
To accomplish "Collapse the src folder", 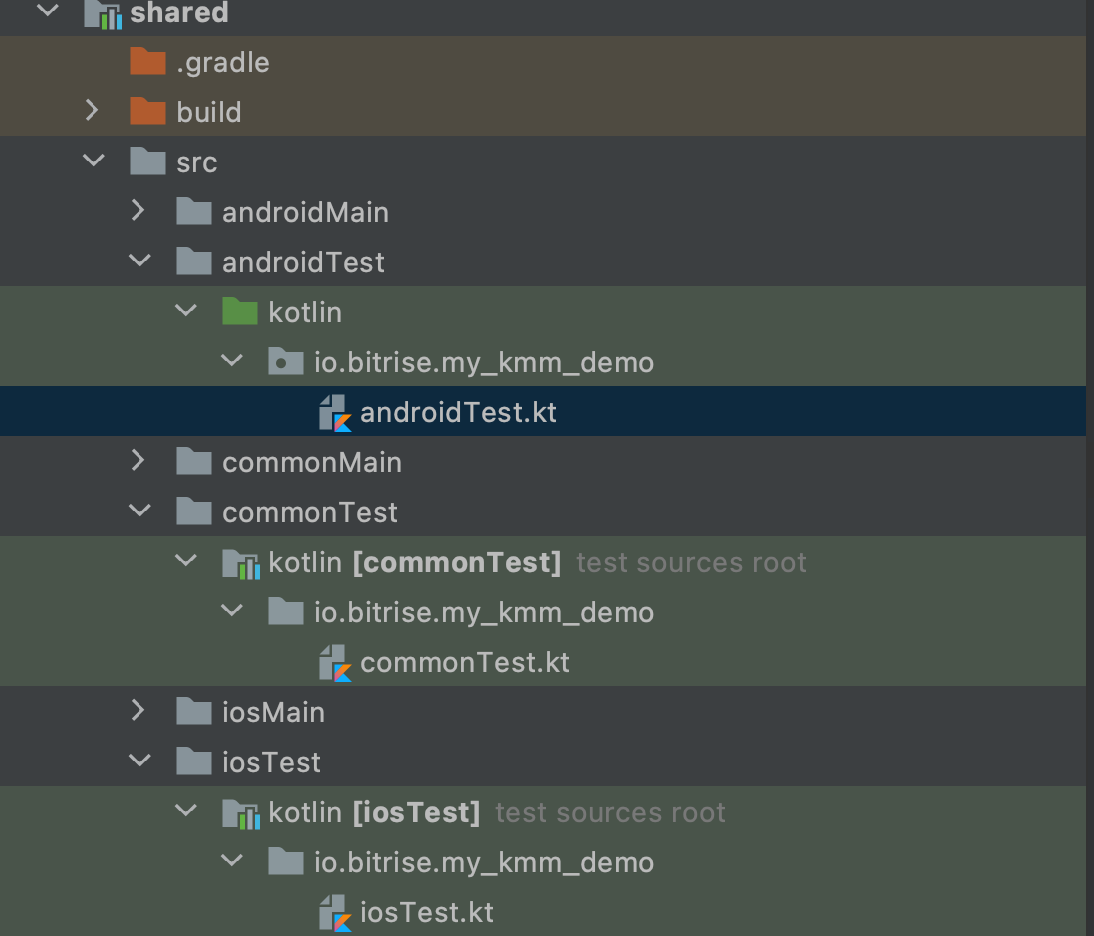I will 93,161.
